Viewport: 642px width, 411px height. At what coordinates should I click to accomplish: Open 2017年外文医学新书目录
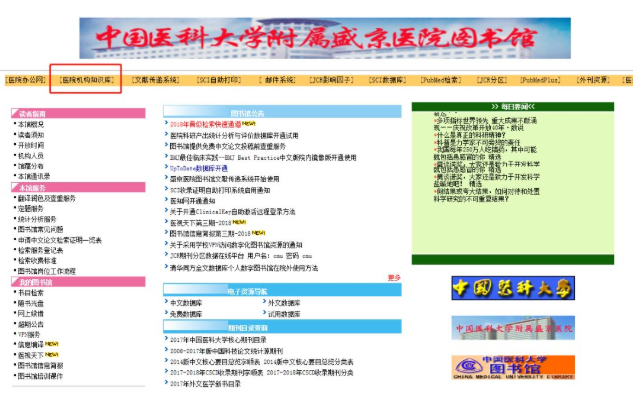[205, 384]
